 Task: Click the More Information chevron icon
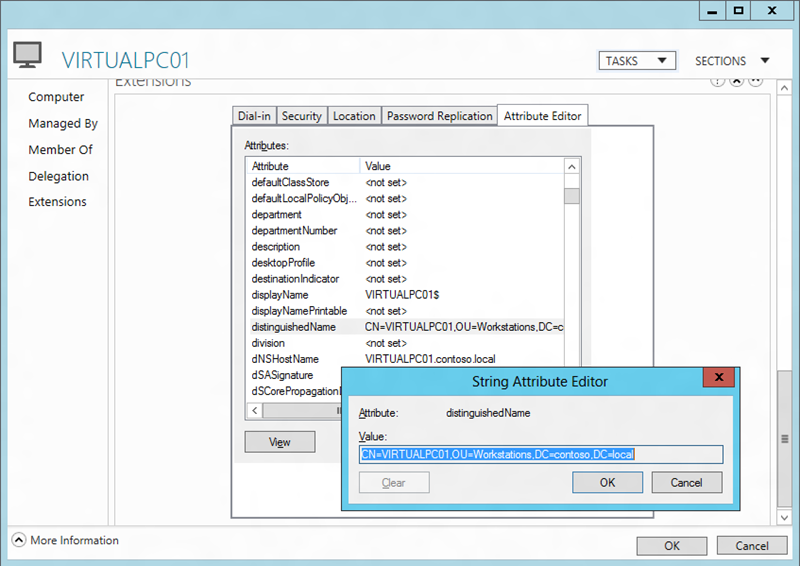point(19,541)
